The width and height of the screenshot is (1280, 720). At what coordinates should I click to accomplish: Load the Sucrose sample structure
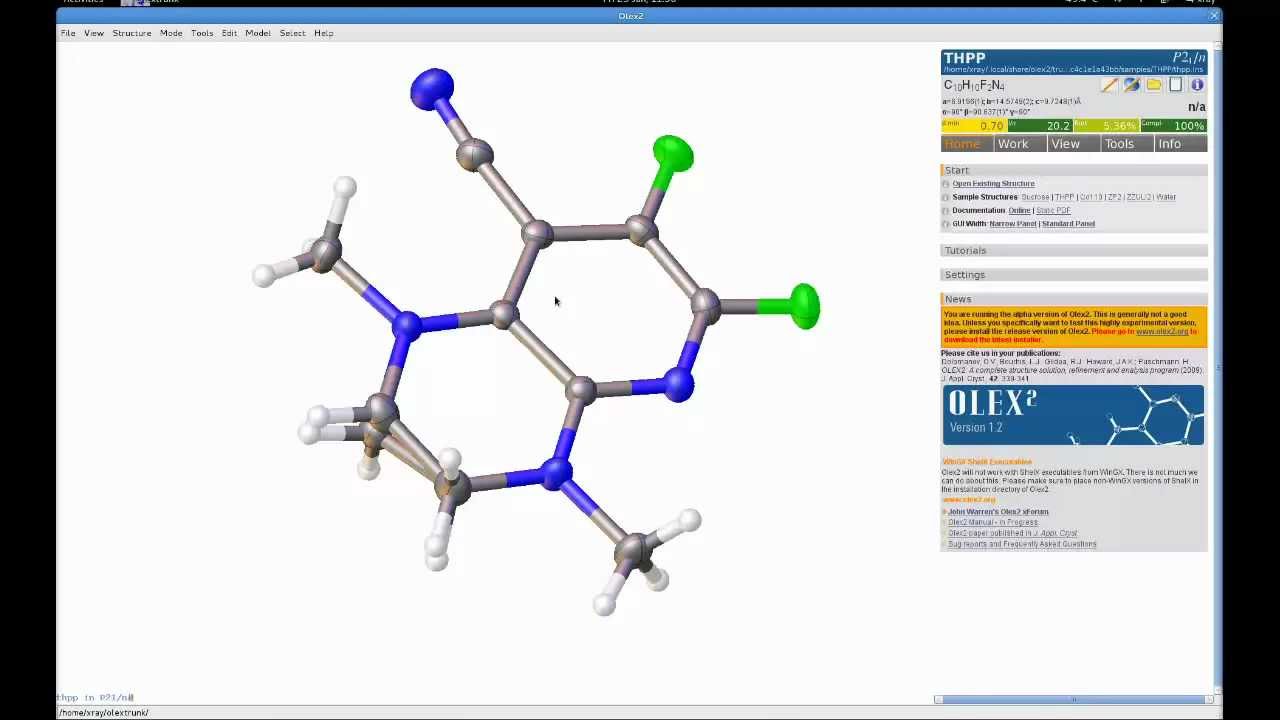1035,197
